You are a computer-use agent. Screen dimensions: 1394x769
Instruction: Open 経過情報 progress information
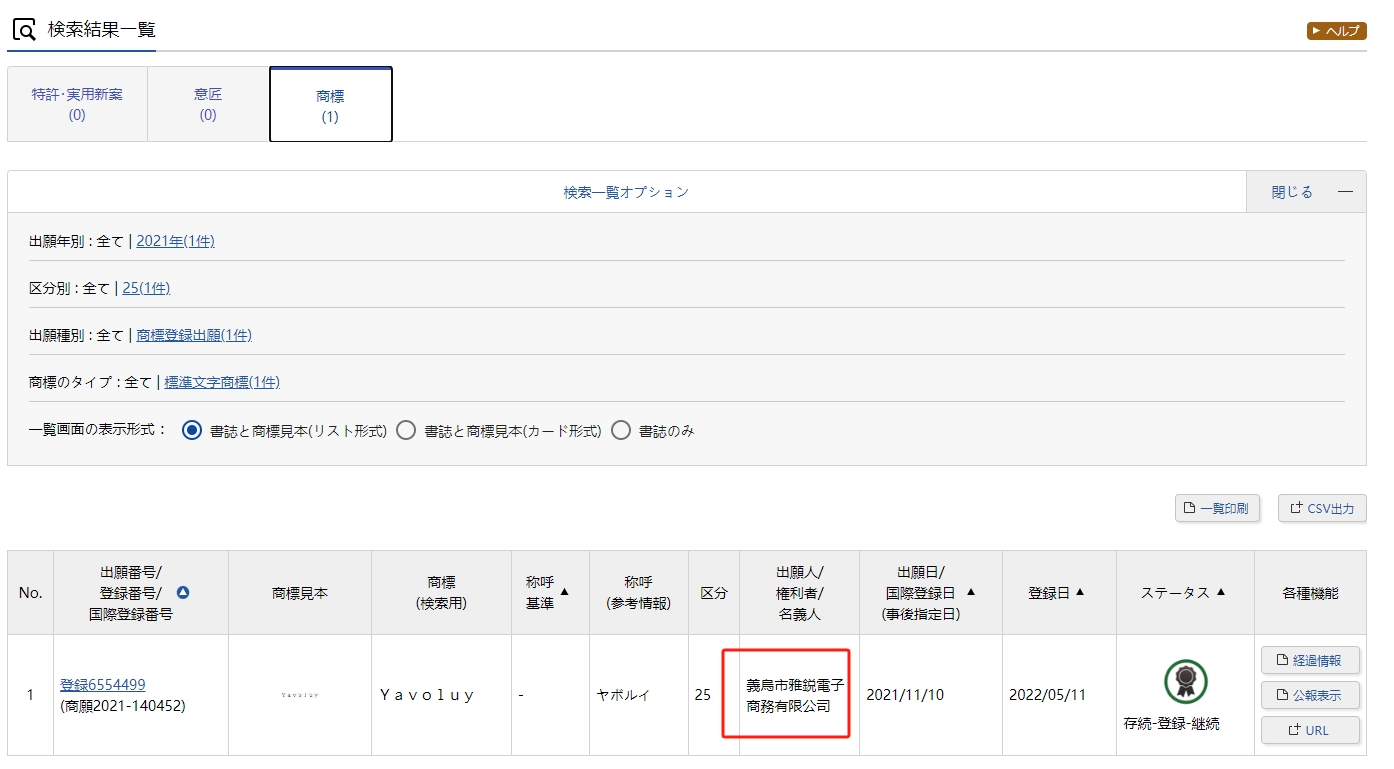point(1310,661)
